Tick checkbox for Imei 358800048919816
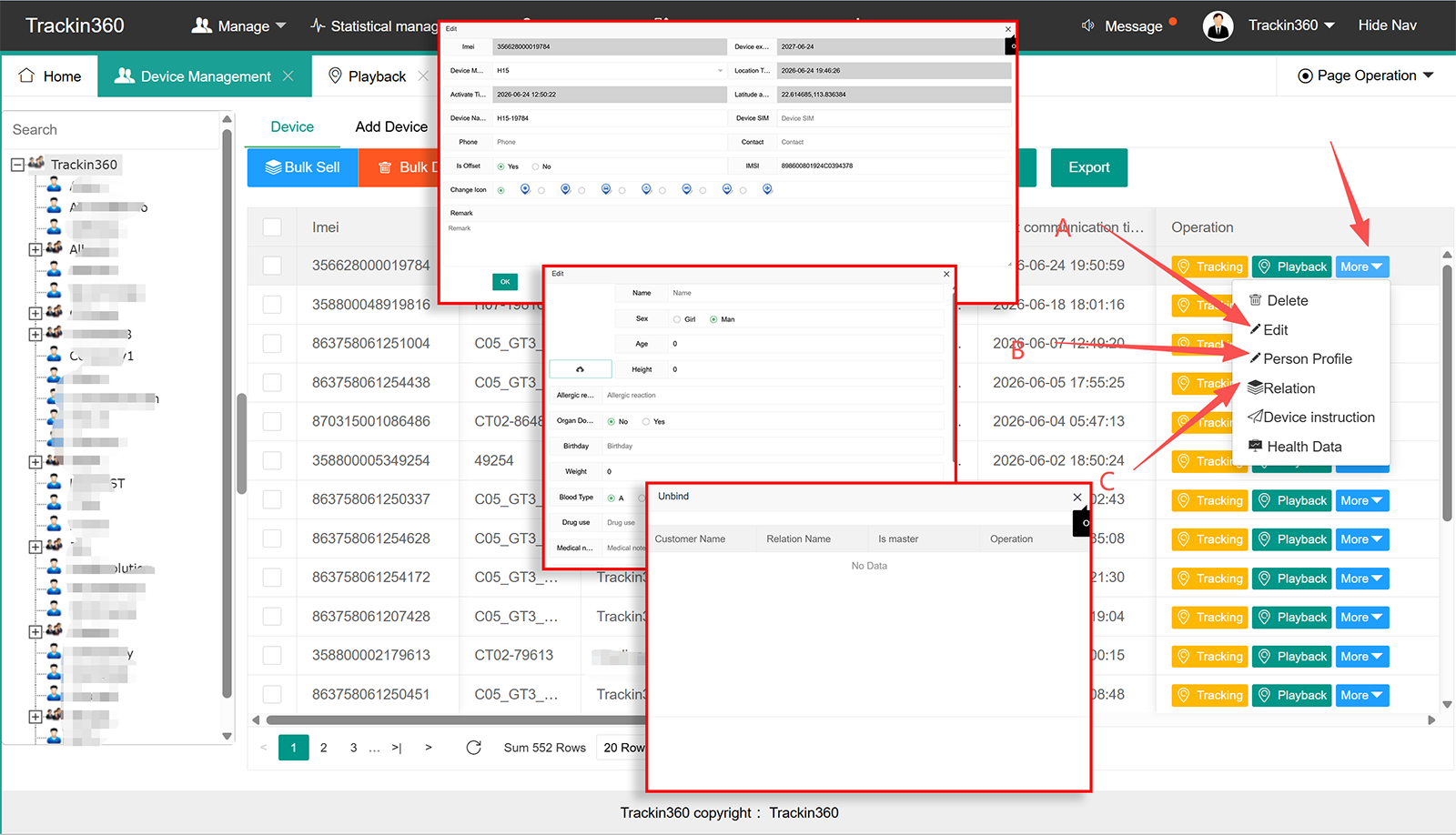This screenshot has height=835, width=1456. click(x=272, y=305)
